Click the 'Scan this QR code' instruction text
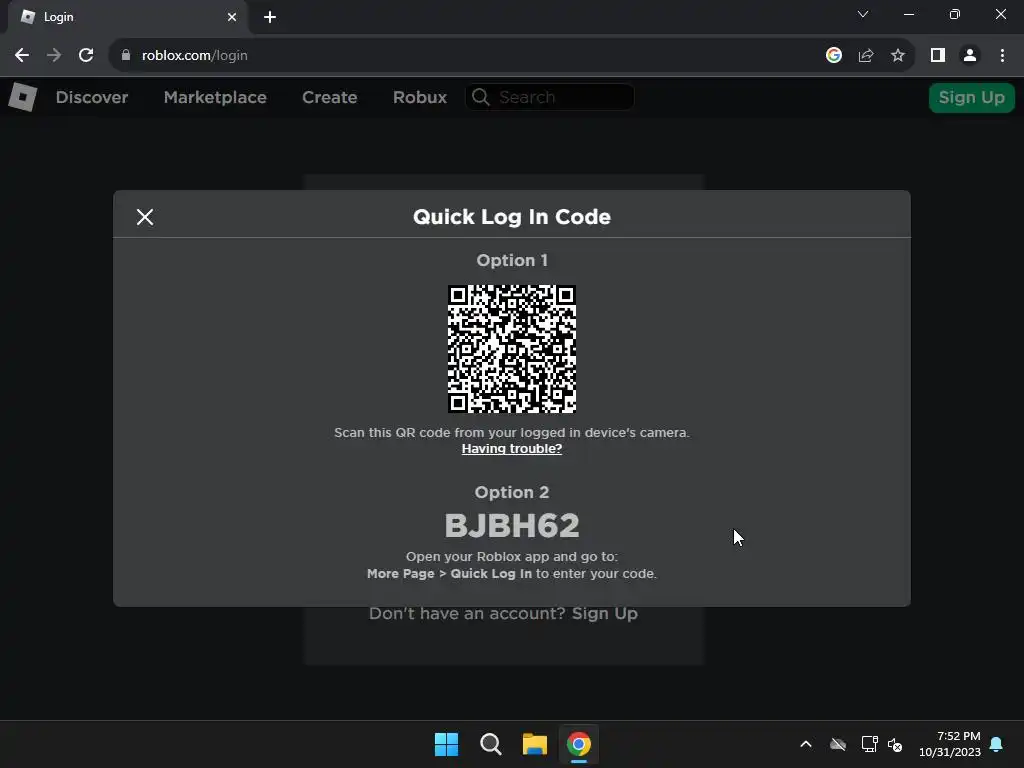This screenshot has width=1024, height=768. click(x=511, y=432)
